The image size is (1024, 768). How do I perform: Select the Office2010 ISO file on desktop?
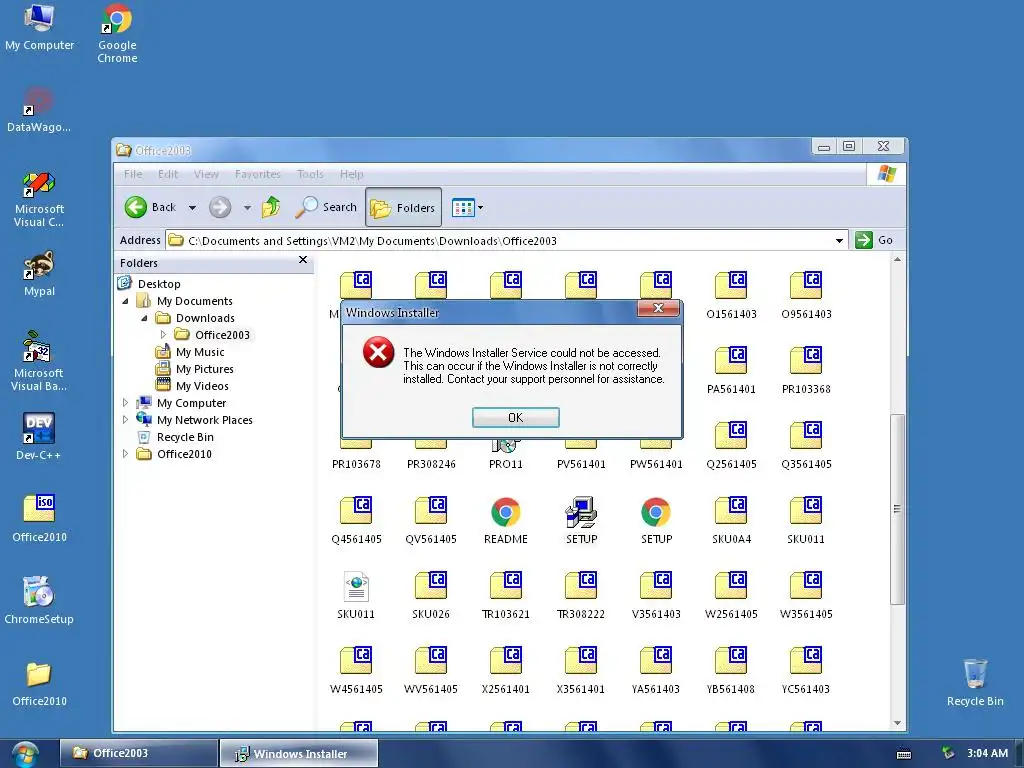(39, 519)
